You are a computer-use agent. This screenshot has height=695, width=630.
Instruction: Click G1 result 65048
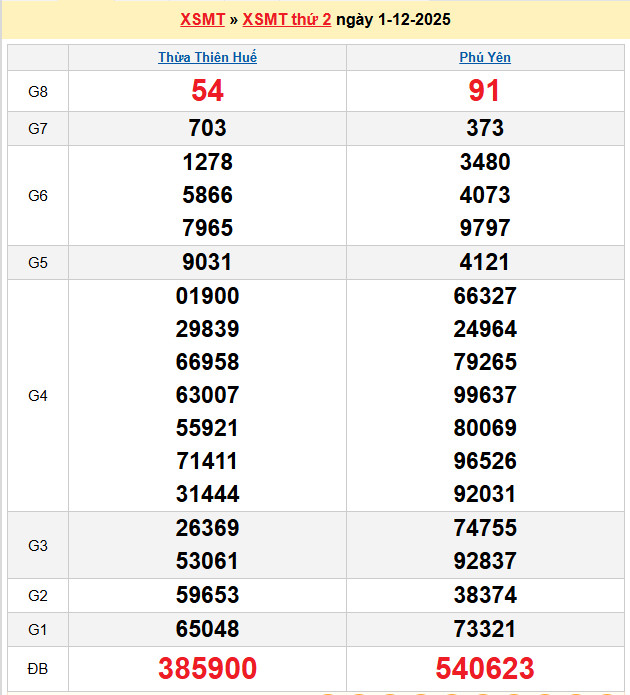(x=207, y=628)
